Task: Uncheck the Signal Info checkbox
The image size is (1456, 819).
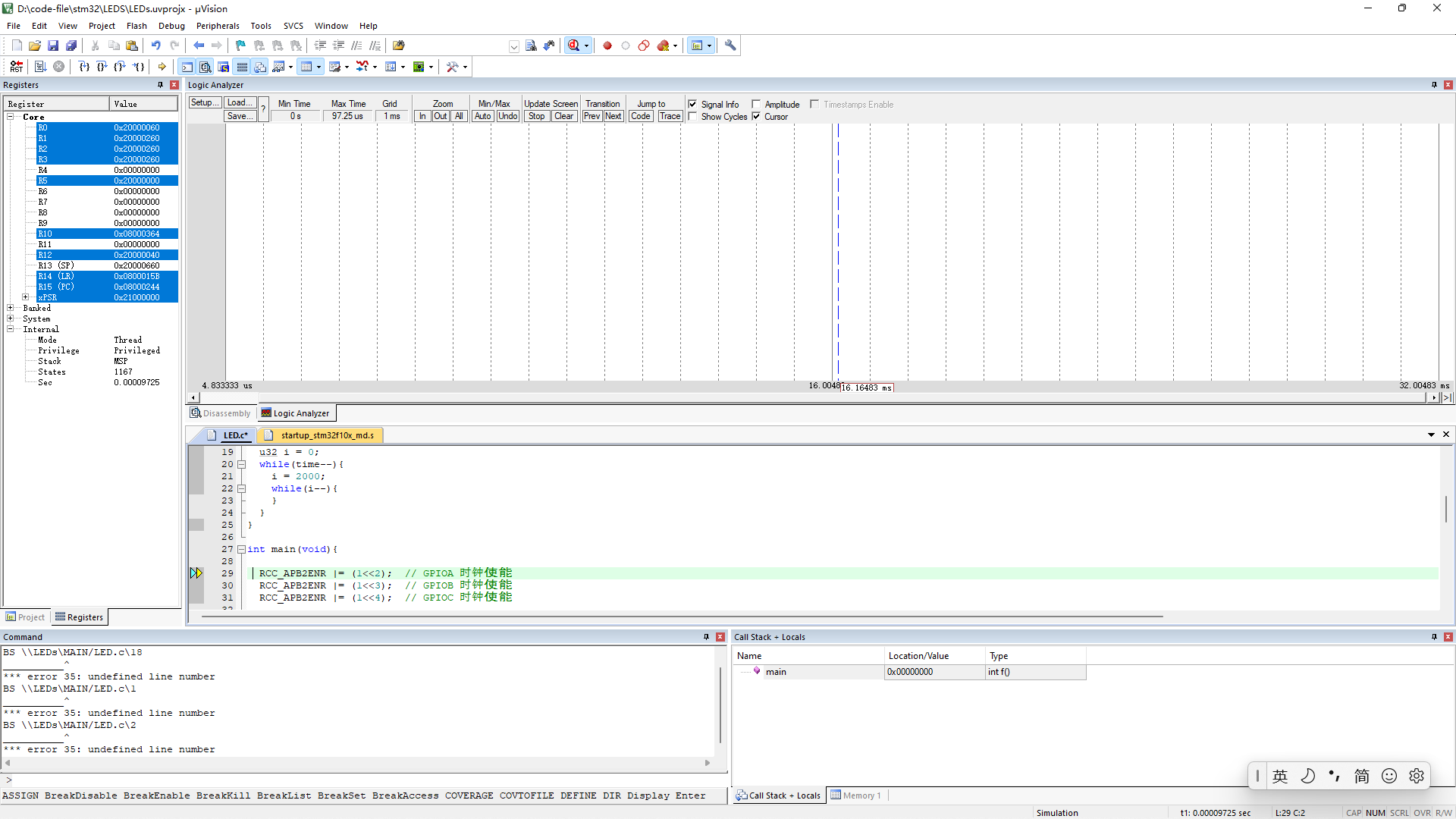Action: 693,104
